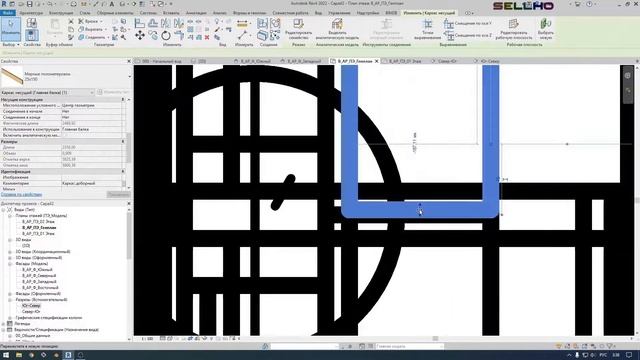
Task: Collapse the Планы этажей tree node
Action: [10, 216]
